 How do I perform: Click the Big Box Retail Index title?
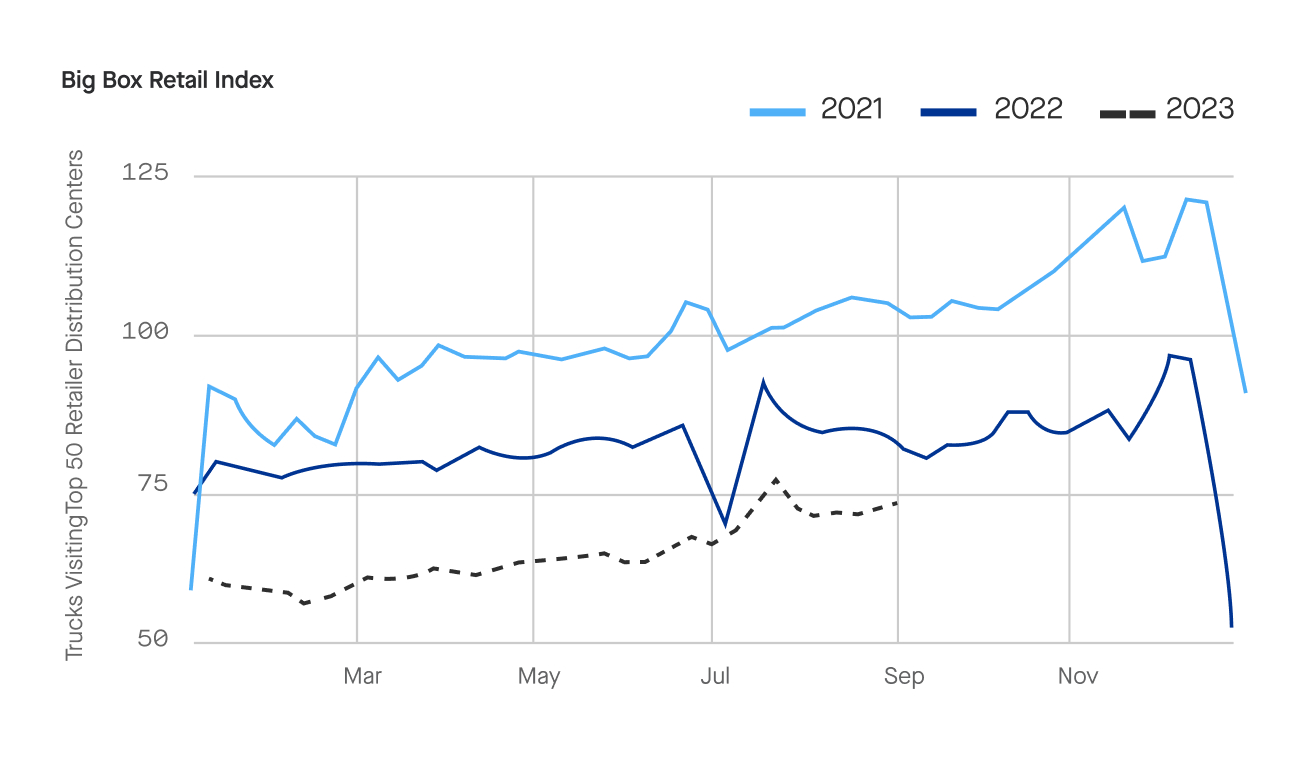pyautogui.click(x=168, y=81)
